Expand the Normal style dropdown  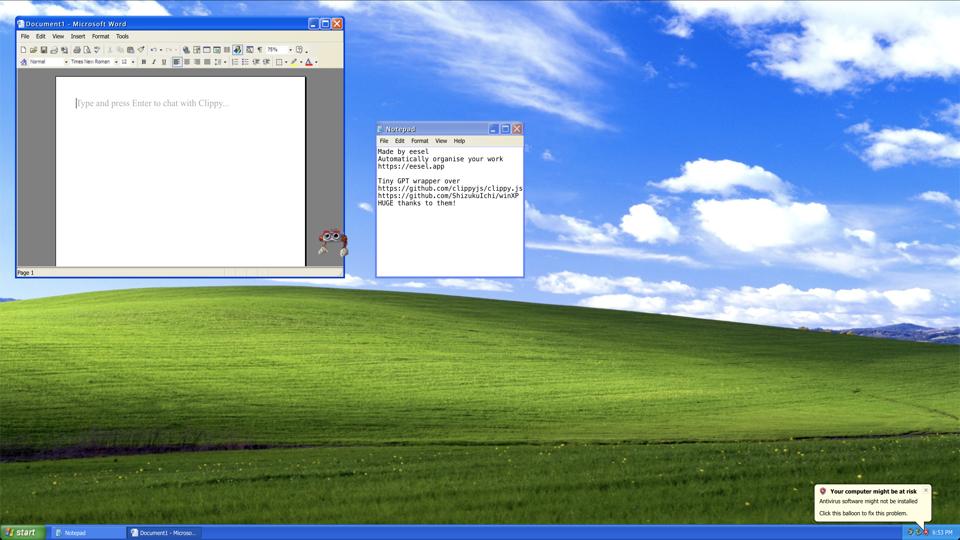pos(65,62)
